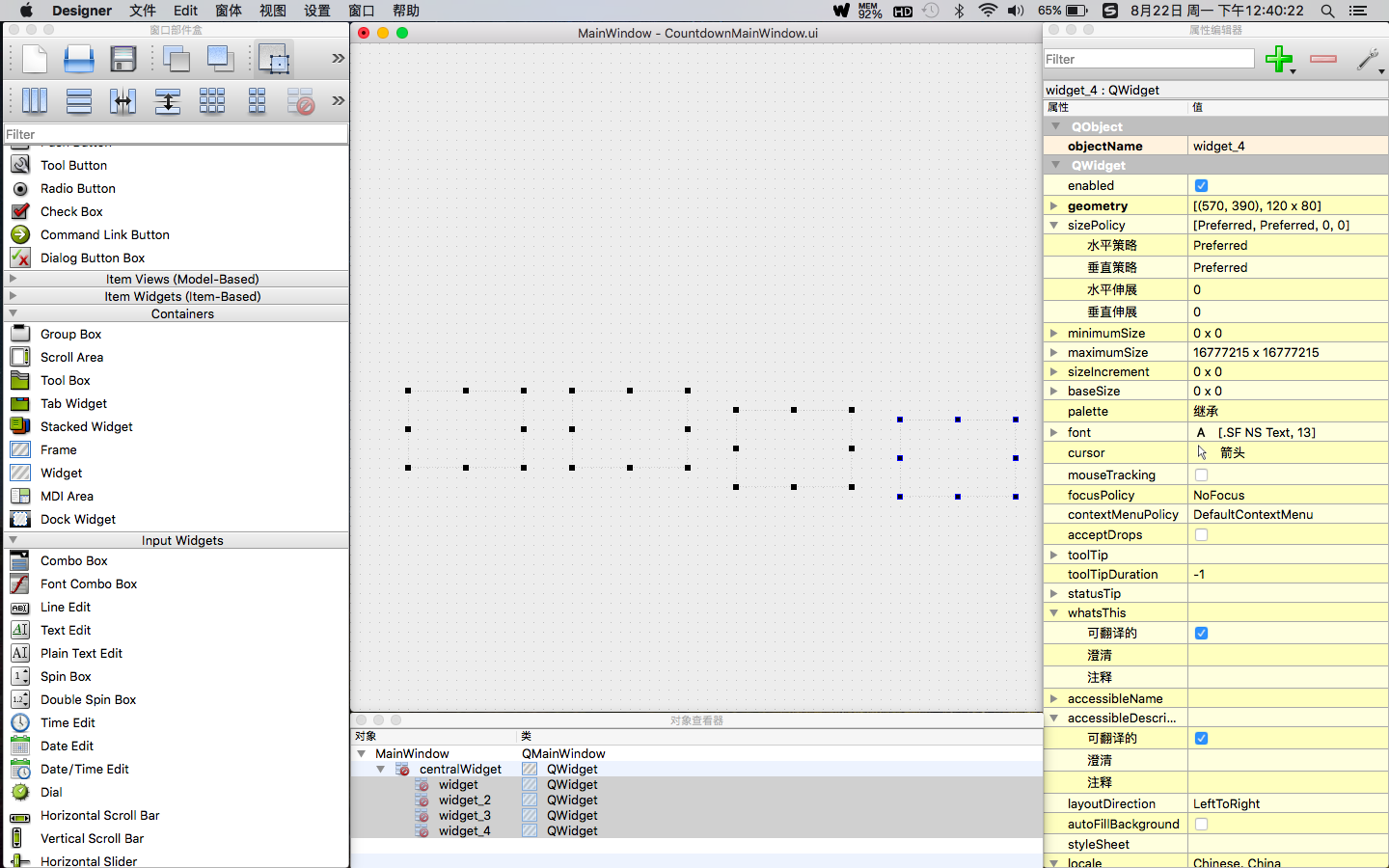Click the New Form toolbar icon
The height and width of the screenshot is (868, 1389).
tap(35, 59)
